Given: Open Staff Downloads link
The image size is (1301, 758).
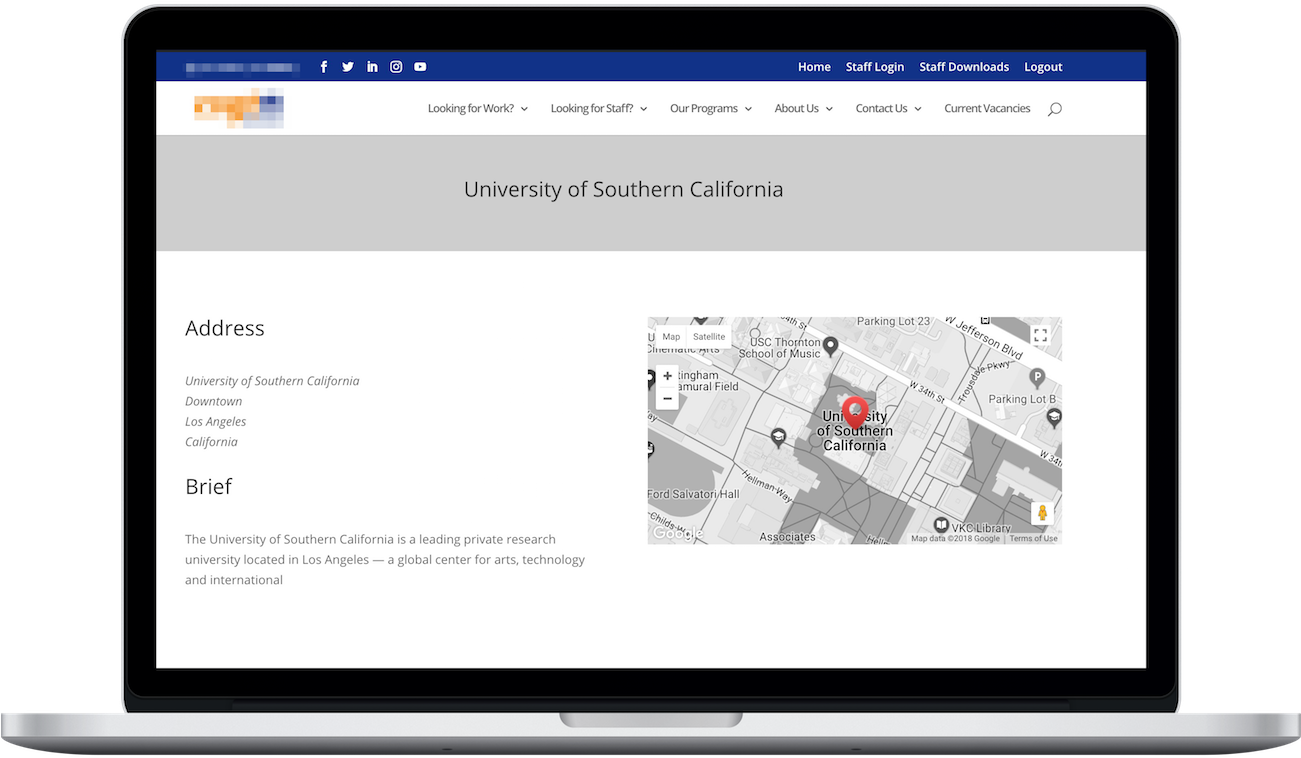Looking at the screenshot, I should [964, 67].
